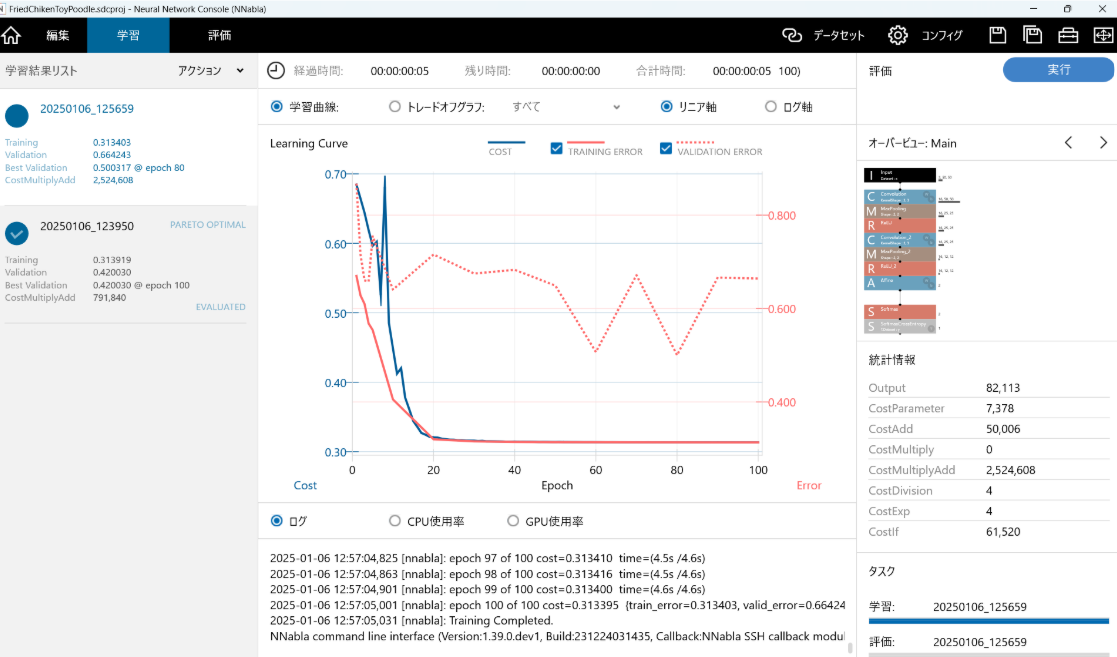Viewport: 1117px width, 657px height.
Task: Select the 学習曲線 radio button
Action: pyautogui.click(x=276, y=107)
